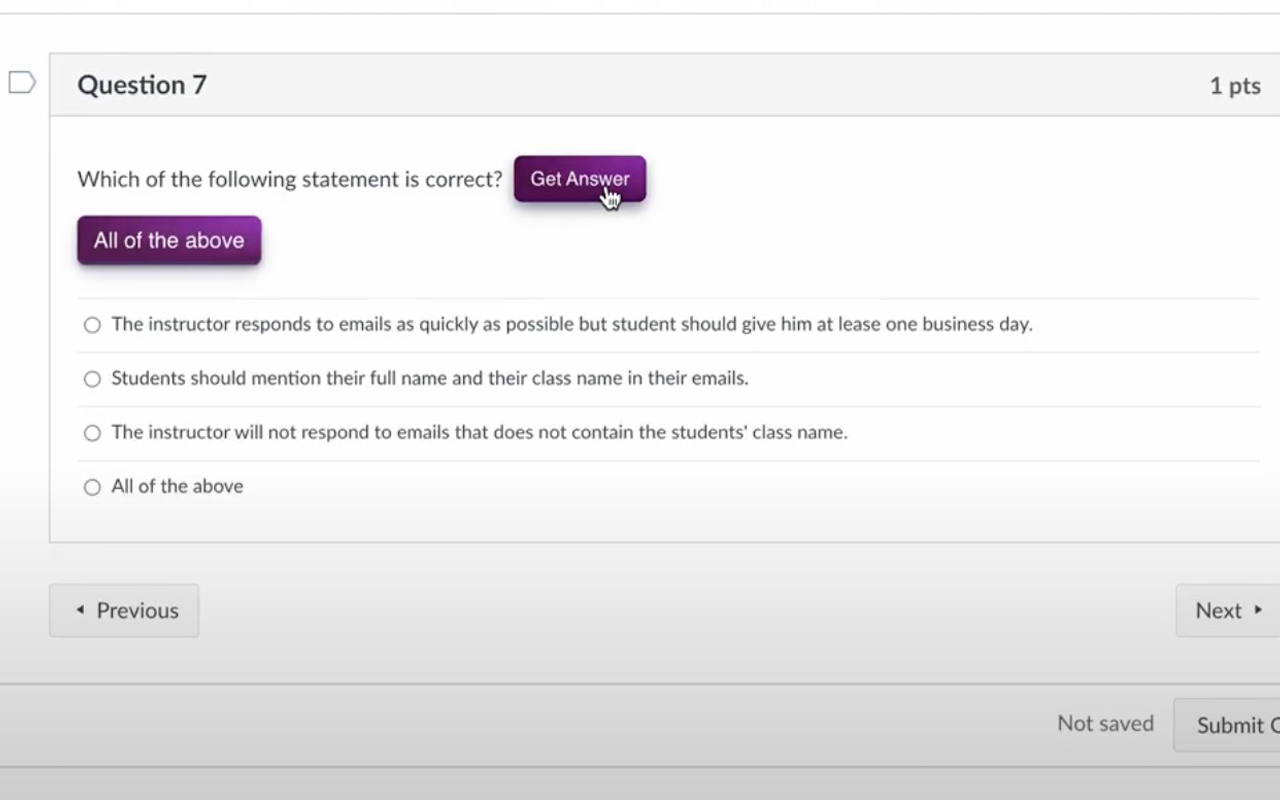Select the radio button for the business day statement
The image size is (1280, 800).
pyautogui.click(x=91, y=324)
